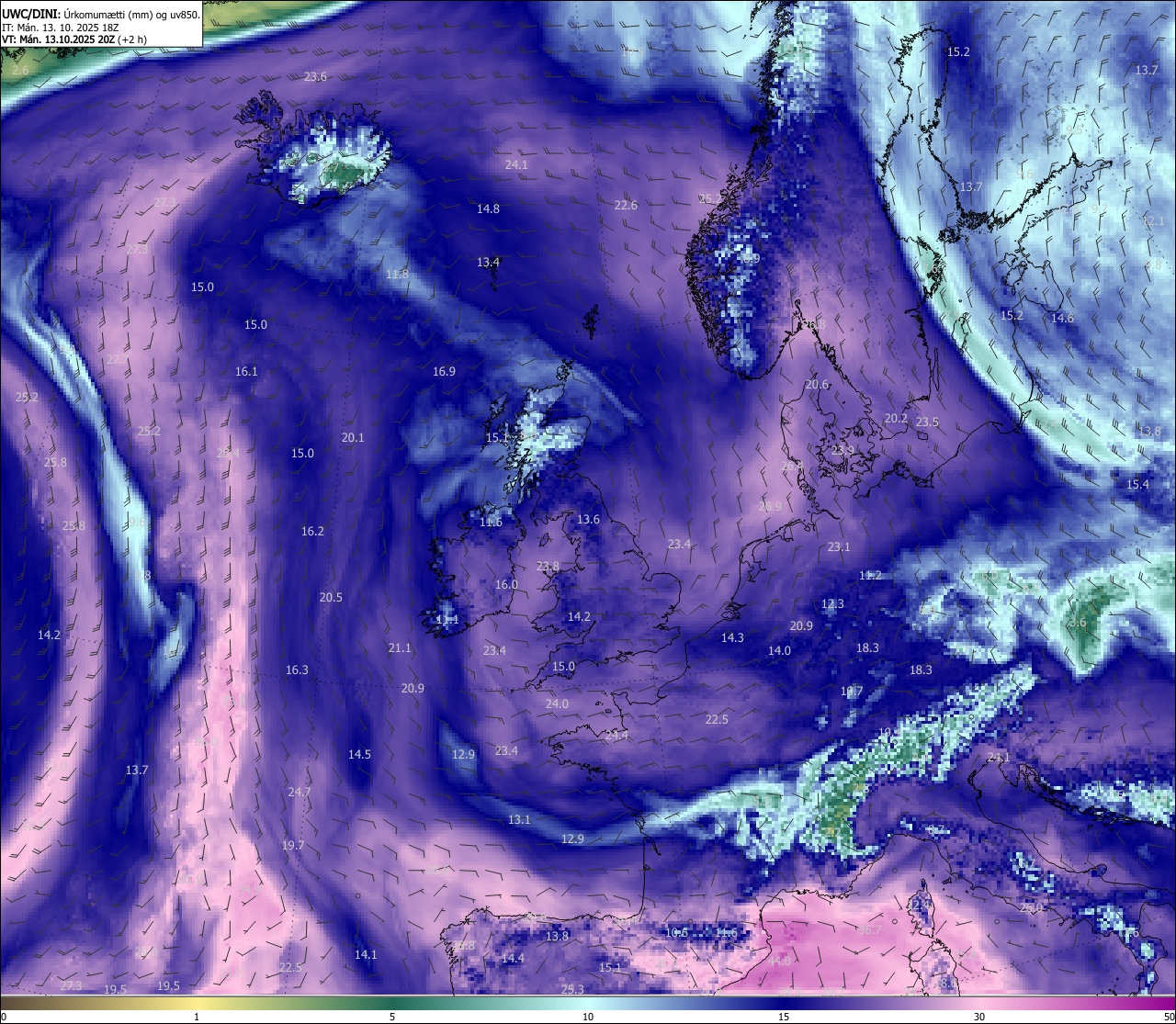1176x1024 pixels.
Task: Click the 14.4 value label
Action: pos(513,959)
